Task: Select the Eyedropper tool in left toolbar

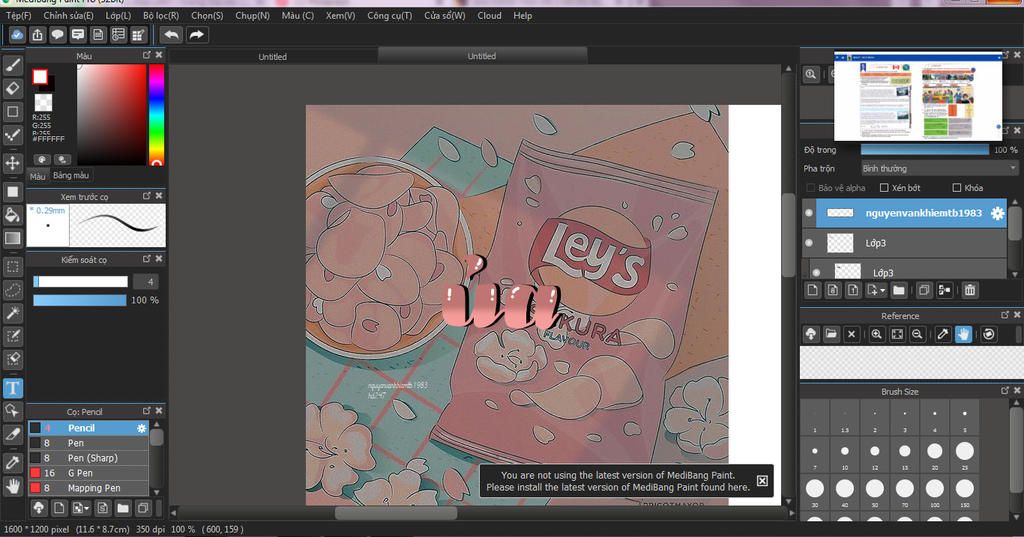Action: [x=13, y=463]
